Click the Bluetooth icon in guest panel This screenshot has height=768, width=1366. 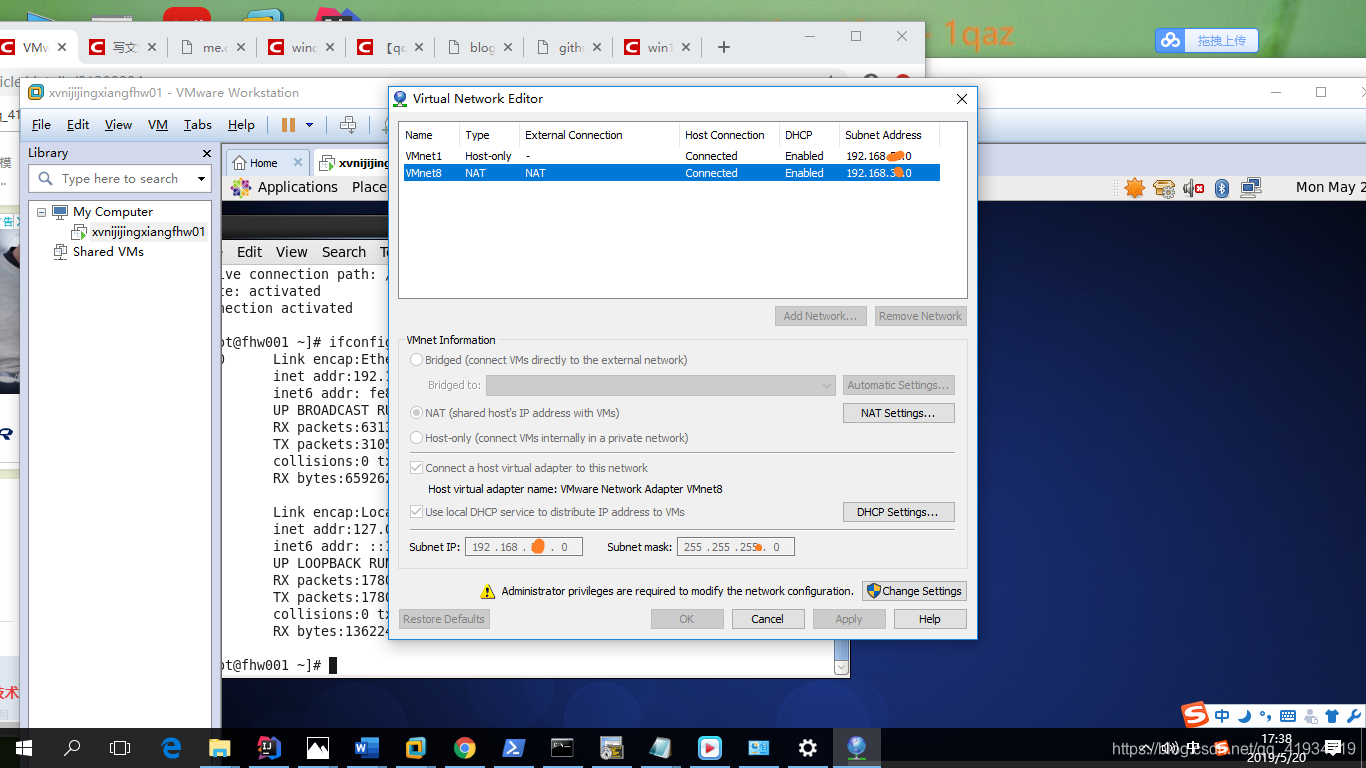coord(1222,188)
